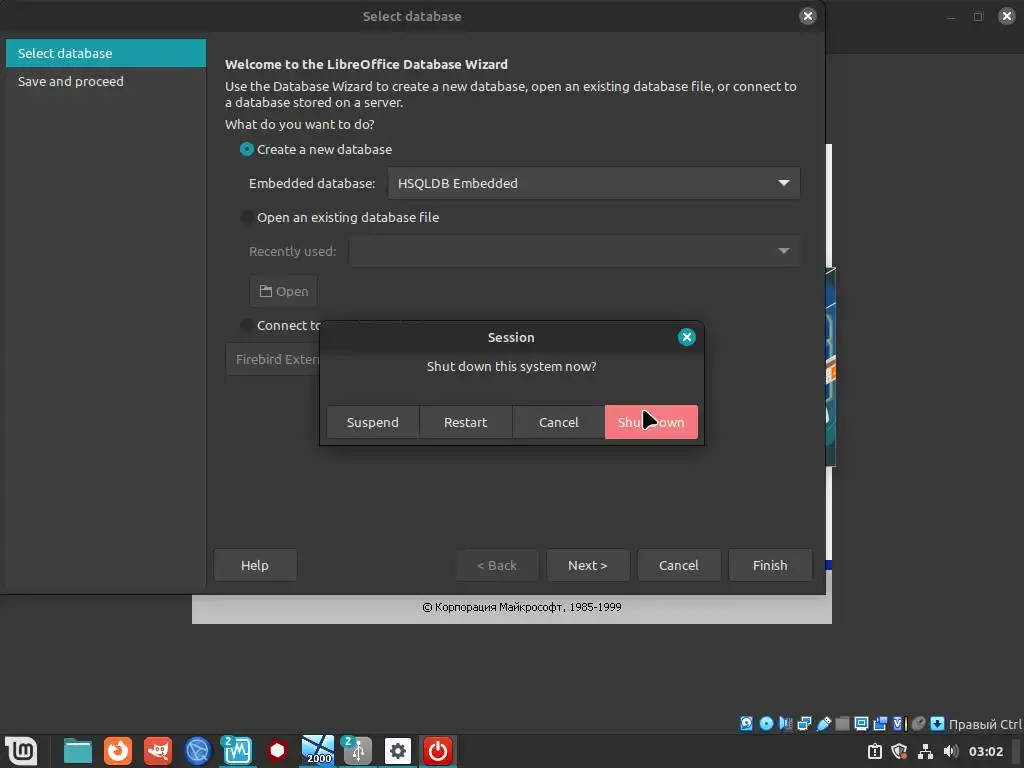Open the notifications tray icon

(x=875, y=752)
